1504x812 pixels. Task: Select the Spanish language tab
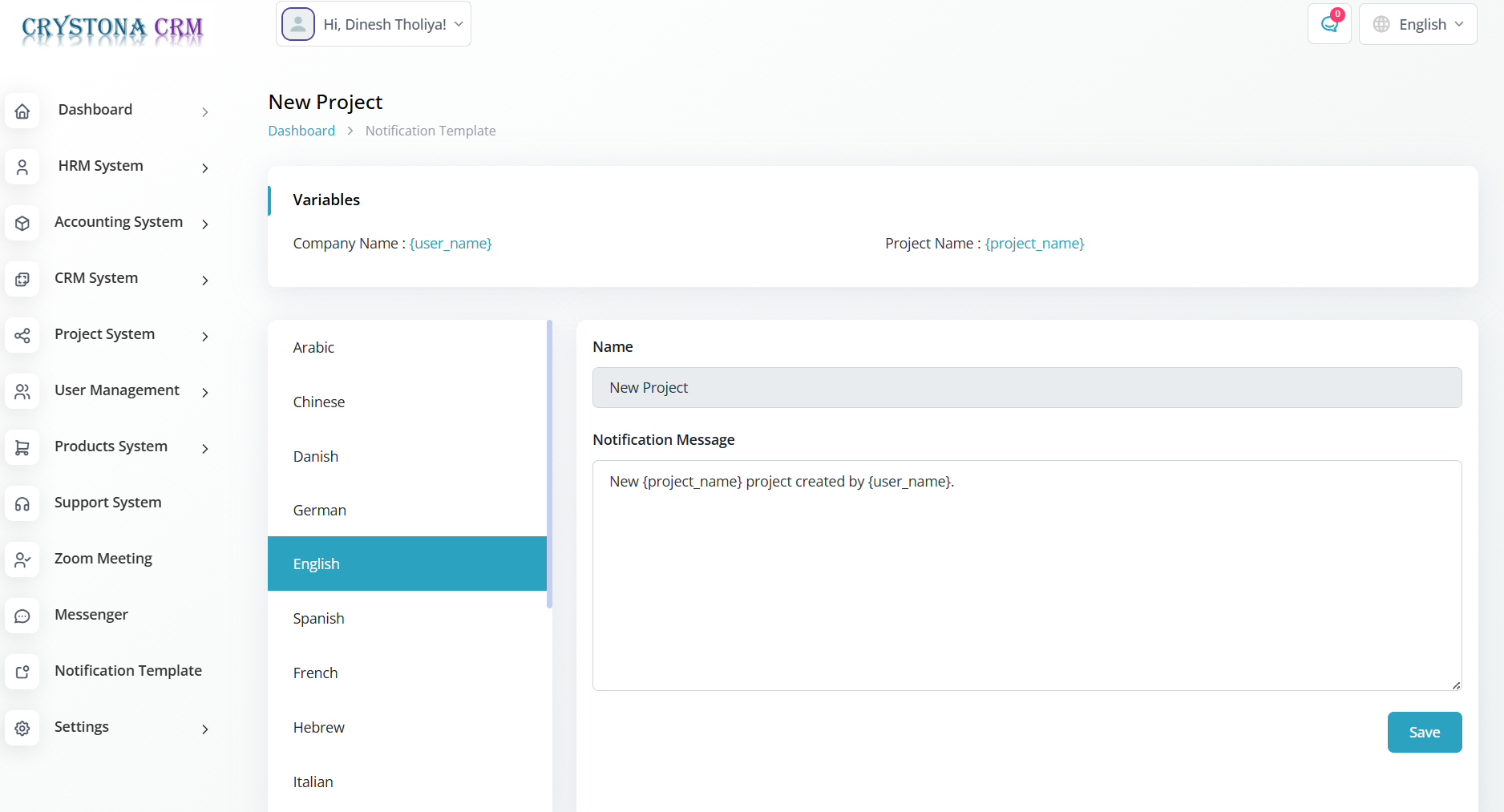tap(318, 618)
